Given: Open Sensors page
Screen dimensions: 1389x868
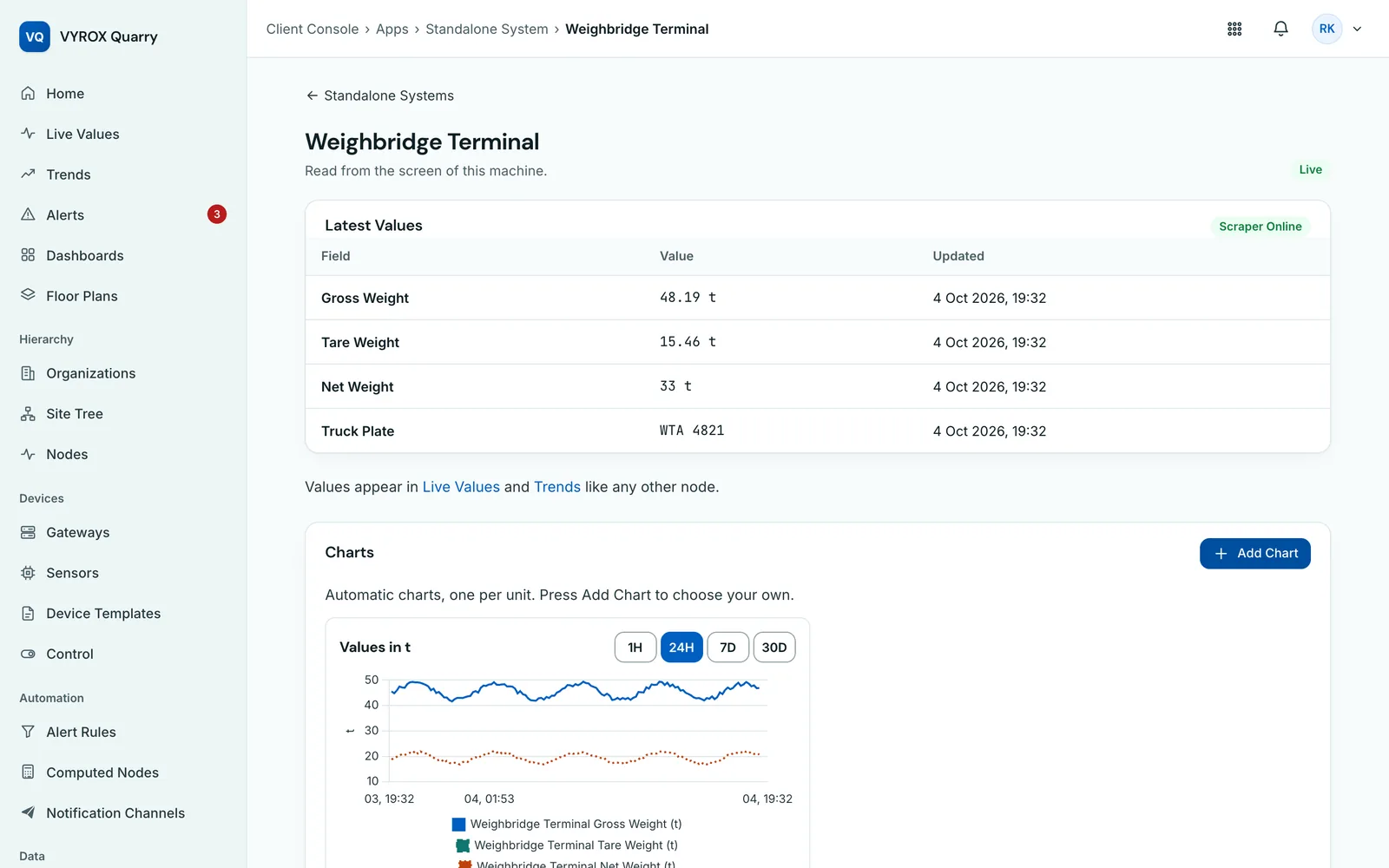Looking at the screenshot, I should click(x=72, y=573).
